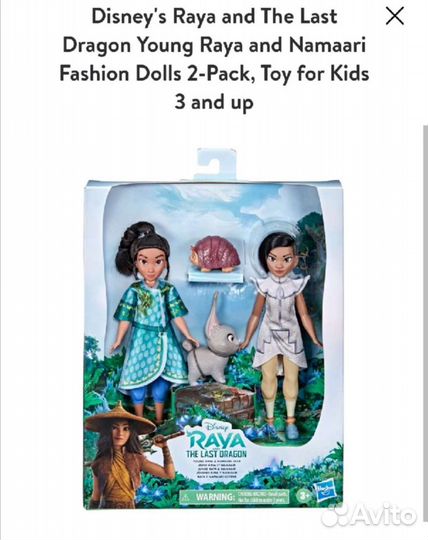The height and width of the screenshot is (540, 428).
Task: Click the adult Raya illustration with hat
Action: [x=128, y=455]
